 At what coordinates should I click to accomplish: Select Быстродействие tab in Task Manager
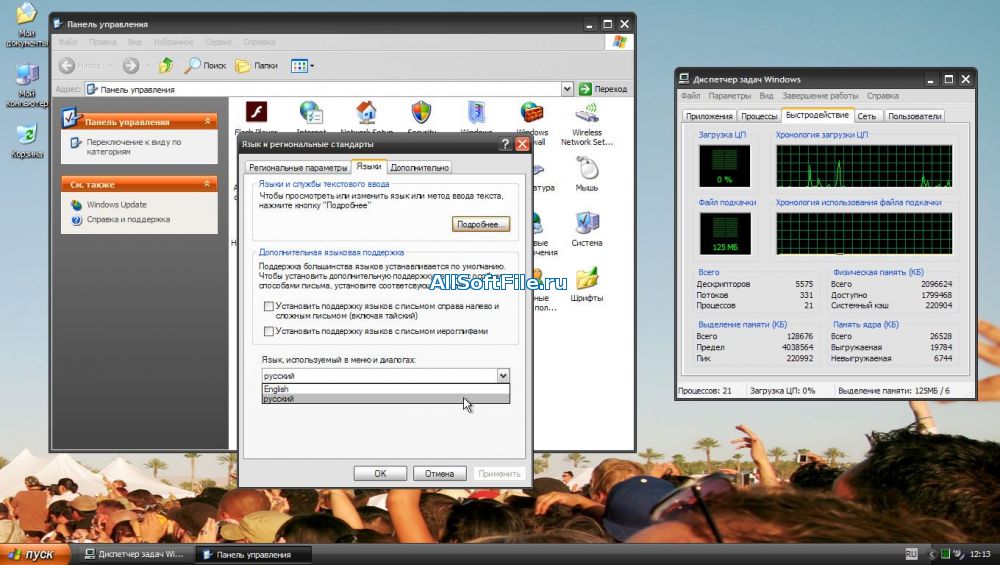coord(817,115)
